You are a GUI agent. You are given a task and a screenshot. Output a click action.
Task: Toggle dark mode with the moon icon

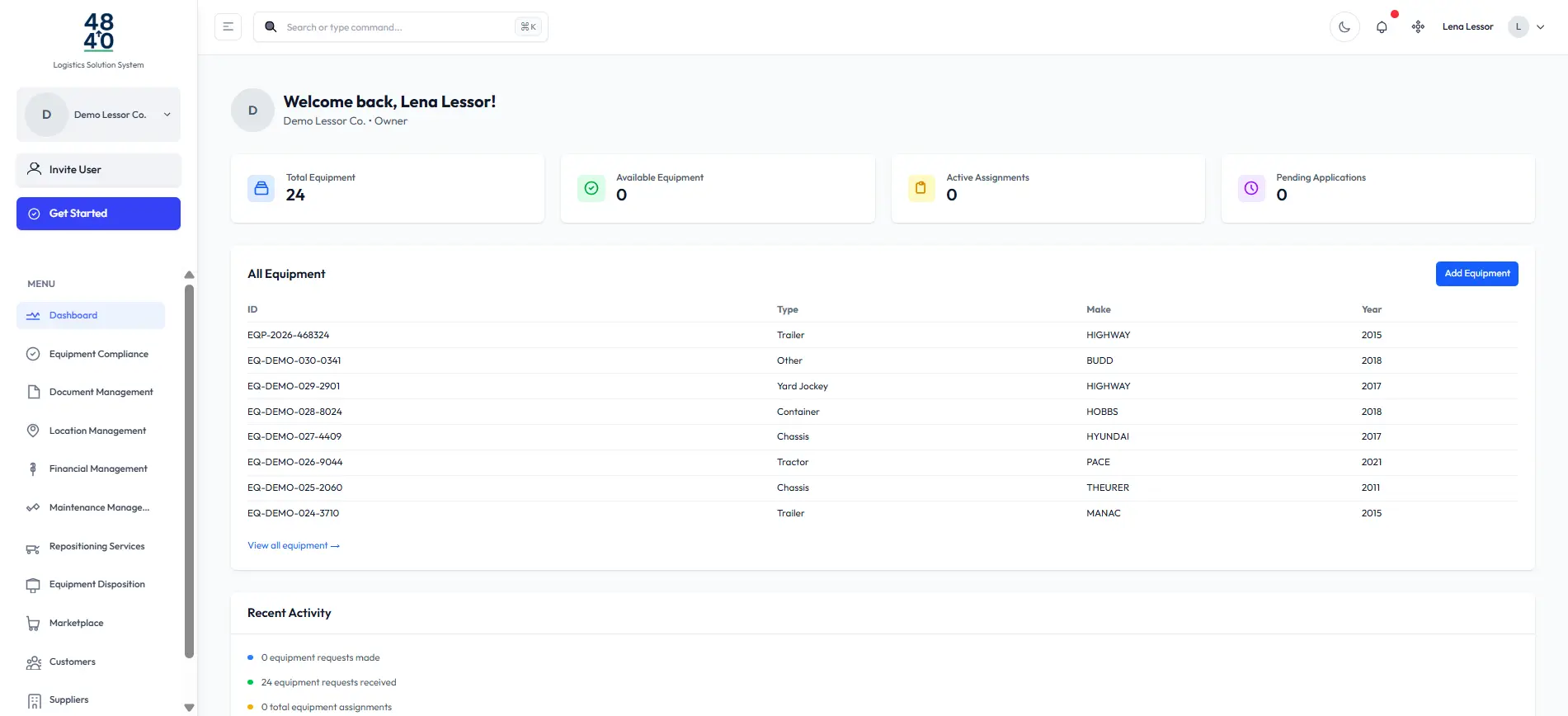pos(1344,27)
